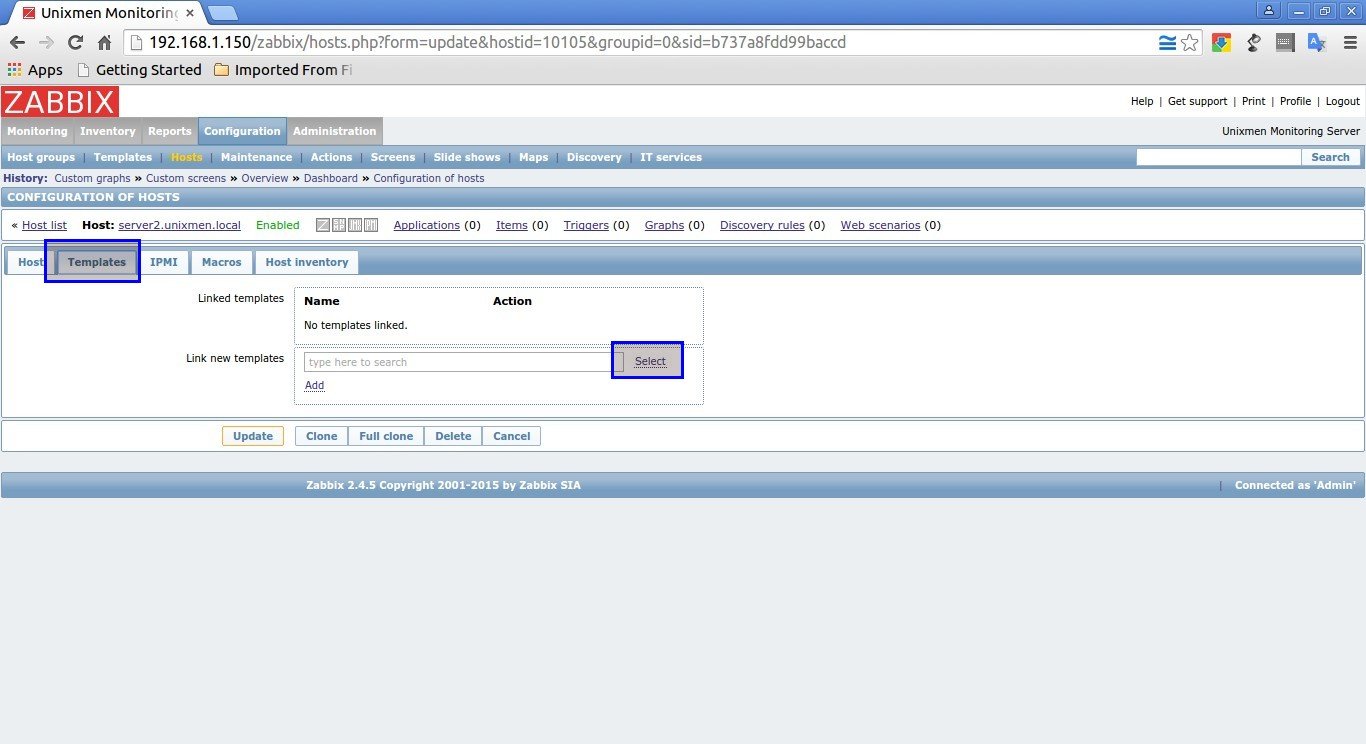This screenshot has width=1366, height=744.
Task: Click the IPMI availability icon
Action: click(371, 225)
